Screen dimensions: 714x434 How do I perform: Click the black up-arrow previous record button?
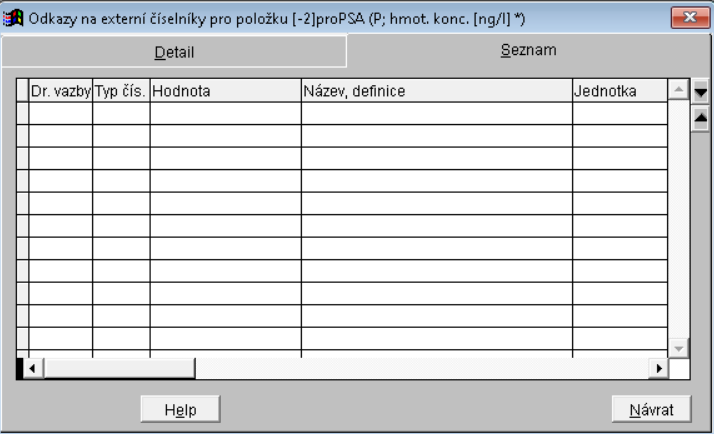coord(700,116)
